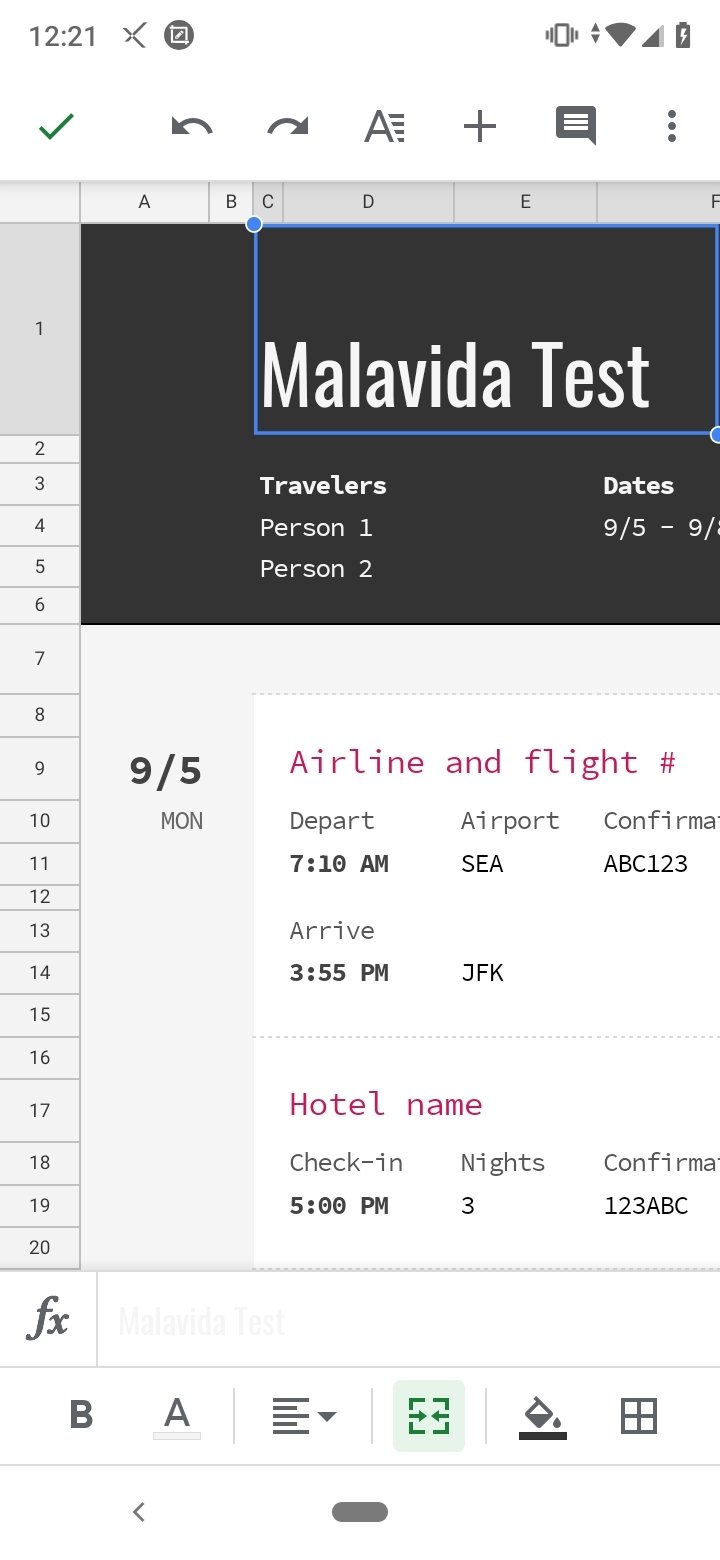
Task: Toggle merge cells button
Action: coord(429,1415)
